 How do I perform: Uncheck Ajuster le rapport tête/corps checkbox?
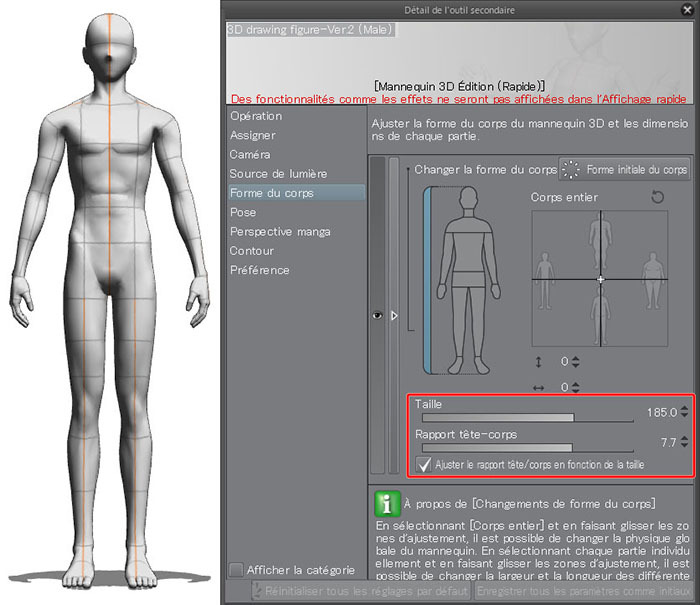(423, 465)
